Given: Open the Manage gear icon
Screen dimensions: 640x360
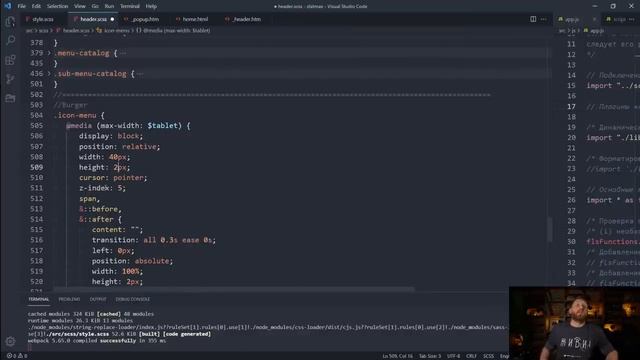Looking at the screenshot, I should 10,341.
